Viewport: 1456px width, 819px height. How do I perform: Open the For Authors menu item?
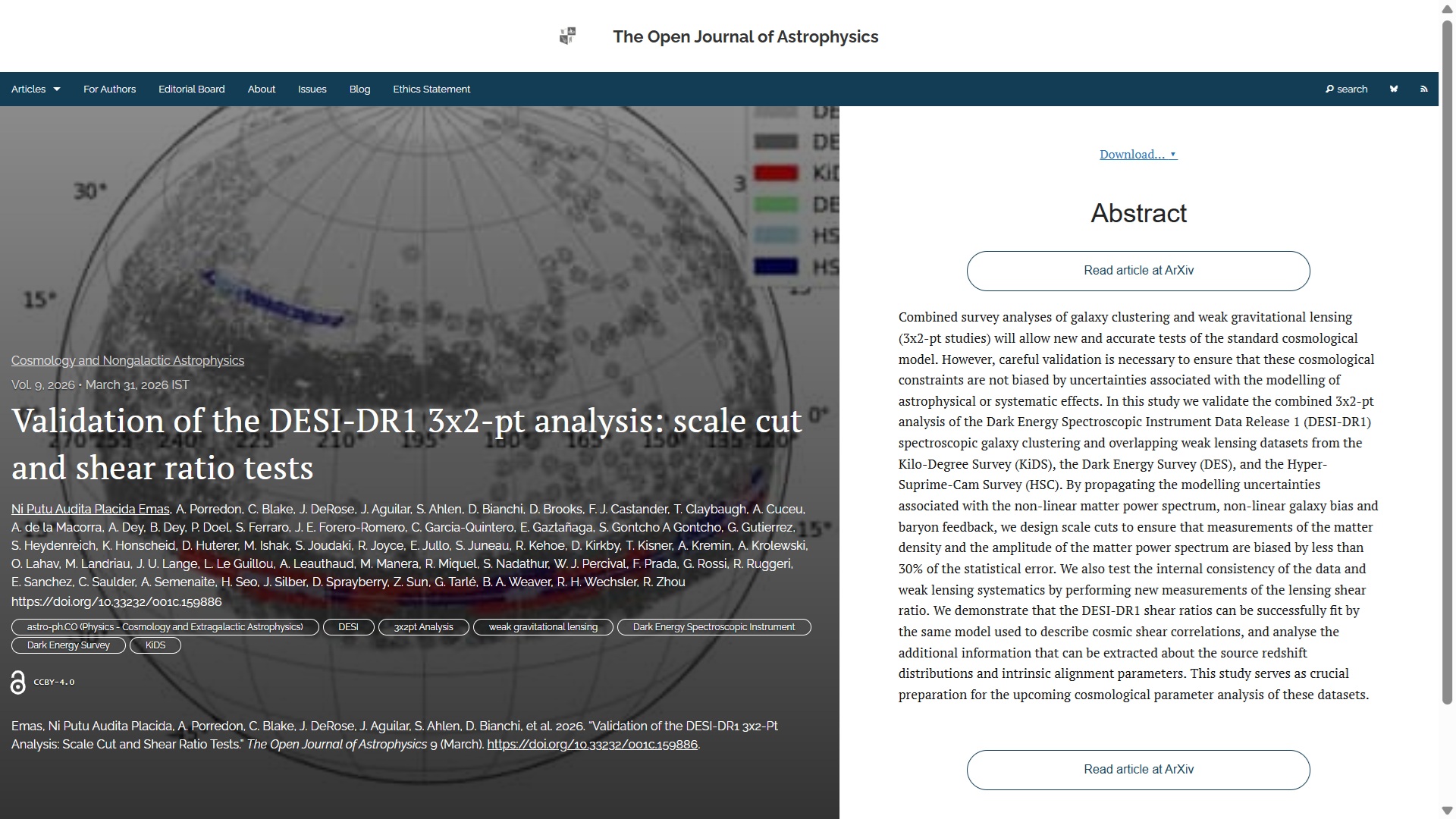click(x=109, y=89)
